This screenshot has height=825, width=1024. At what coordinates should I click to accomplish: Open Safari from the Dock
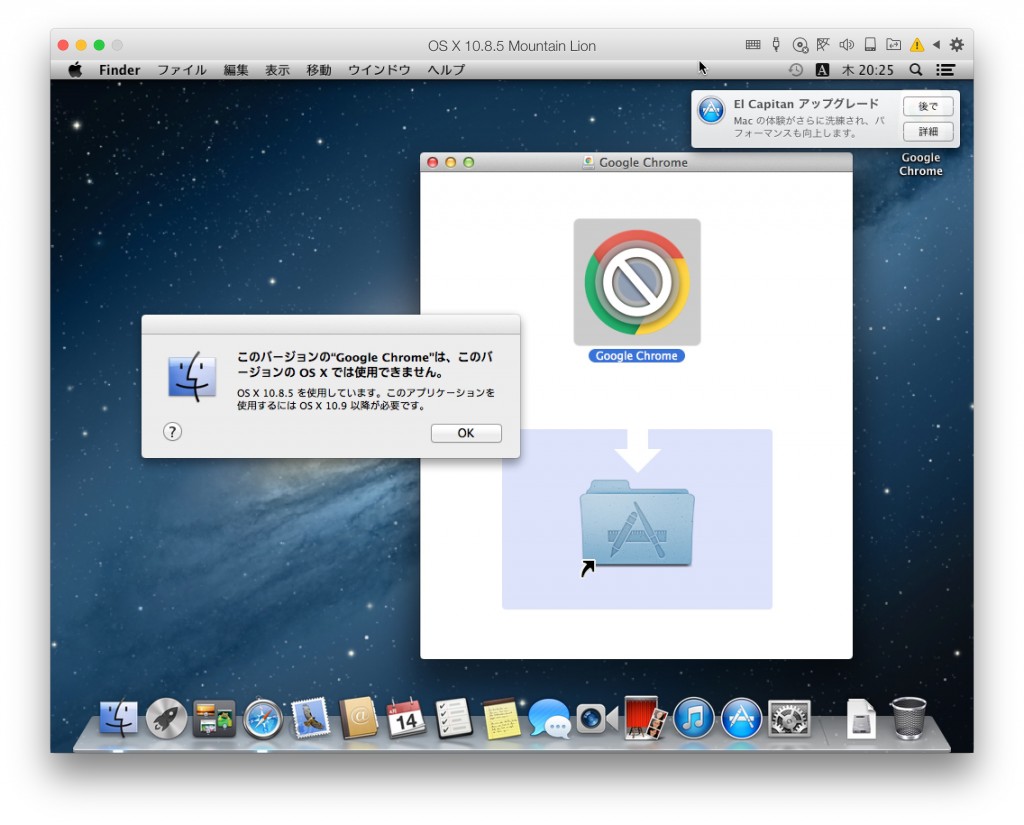coord(263,718)
